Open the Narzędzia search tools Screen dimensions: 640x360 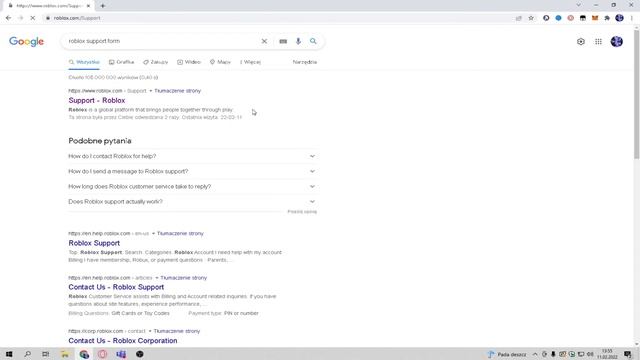click(305, 62)
